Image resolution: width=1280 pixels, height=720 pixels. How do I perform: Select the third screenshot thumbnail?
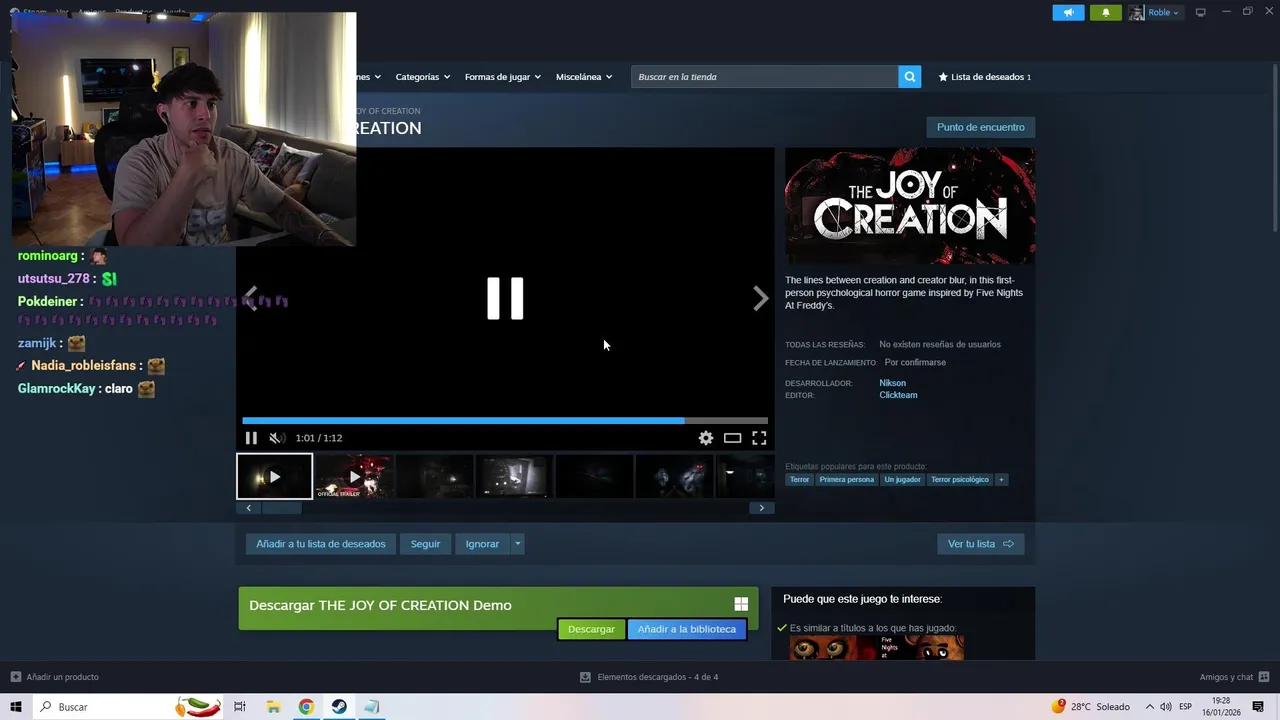coord(434,476)
